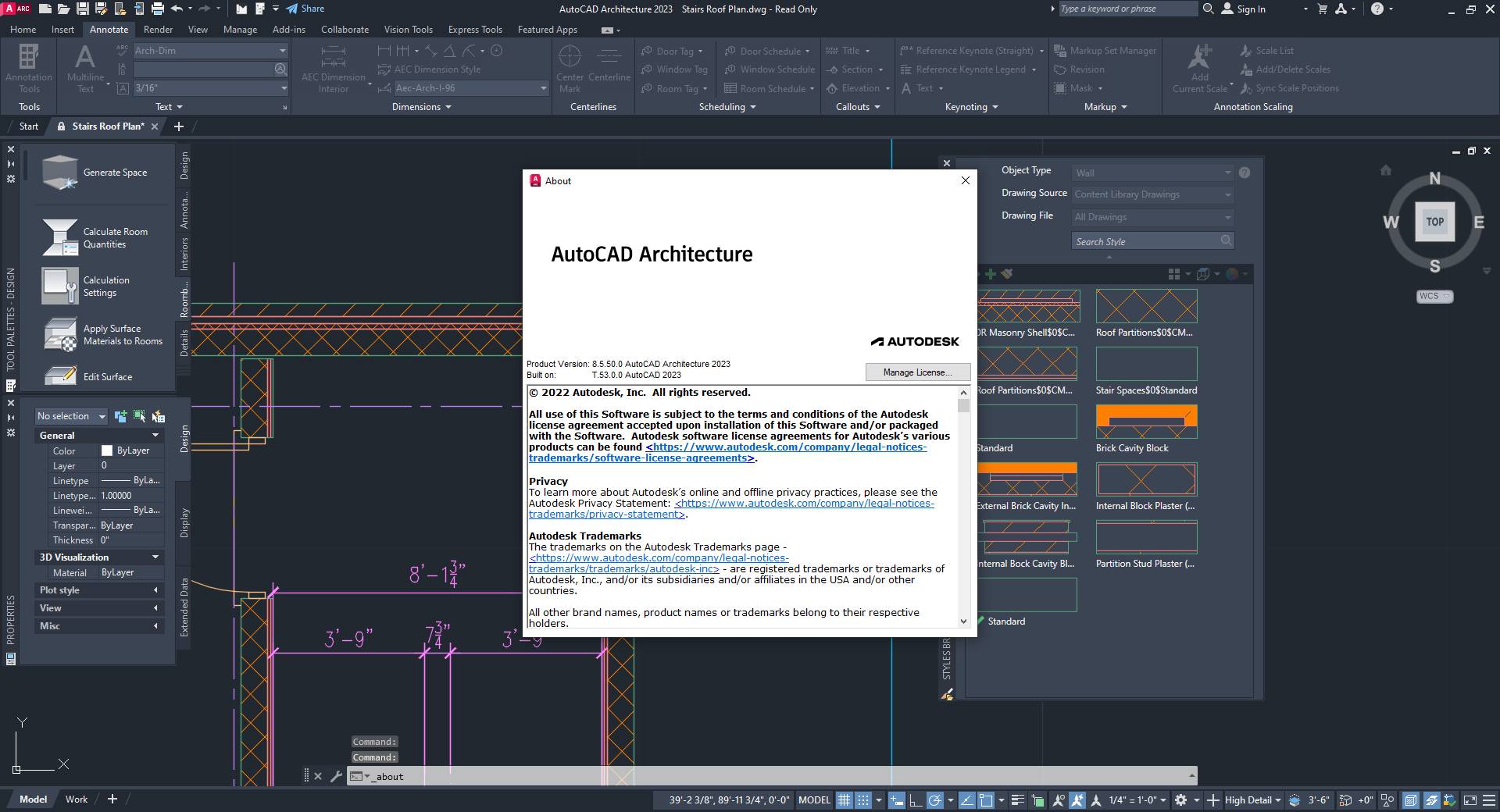
Task: Switch to the Work layout tab
Action: pyautogui.click(x=77, y=799)
